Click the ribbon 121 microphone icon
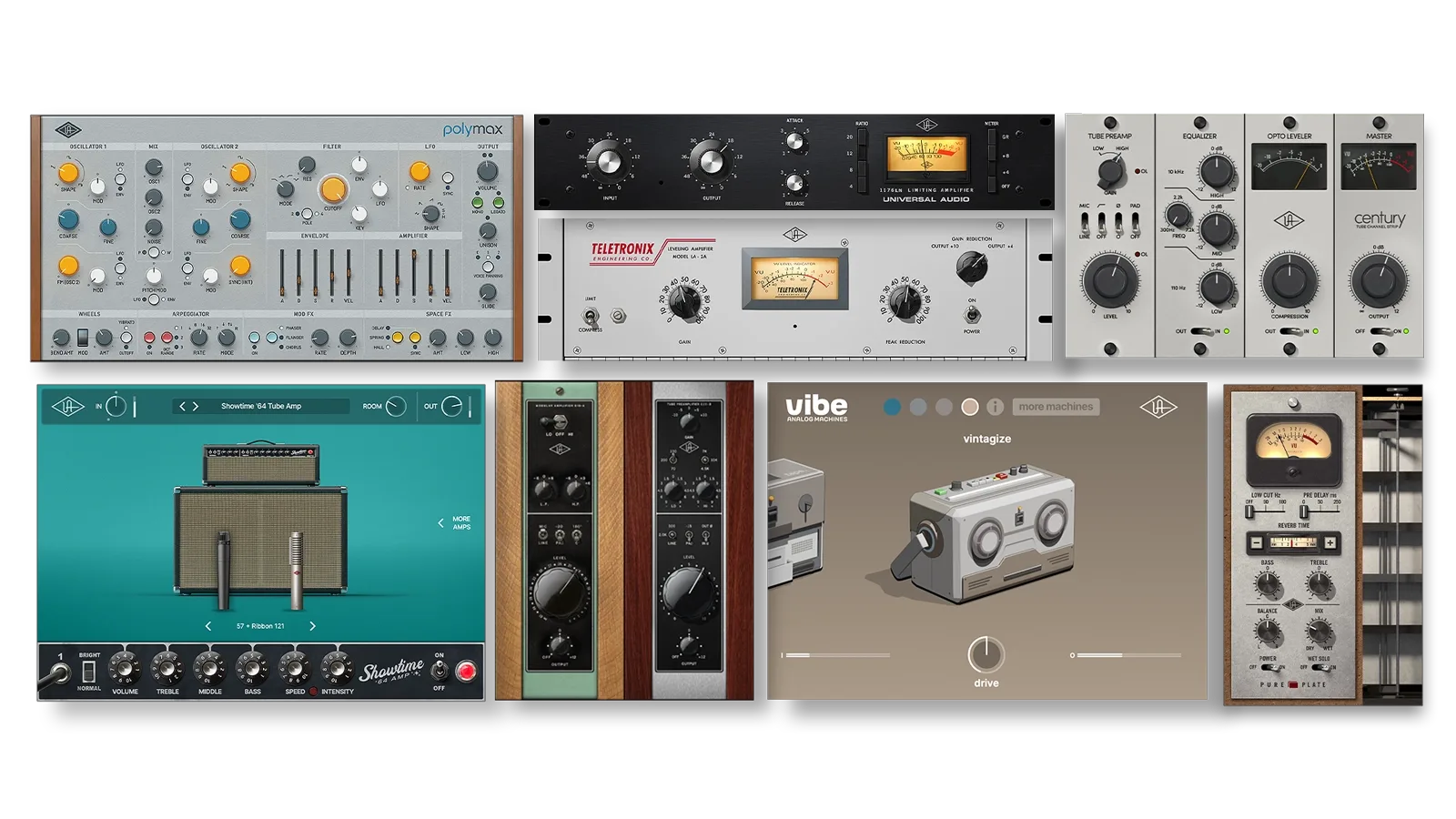This screenshot has width=1456, height=819. 296,571
